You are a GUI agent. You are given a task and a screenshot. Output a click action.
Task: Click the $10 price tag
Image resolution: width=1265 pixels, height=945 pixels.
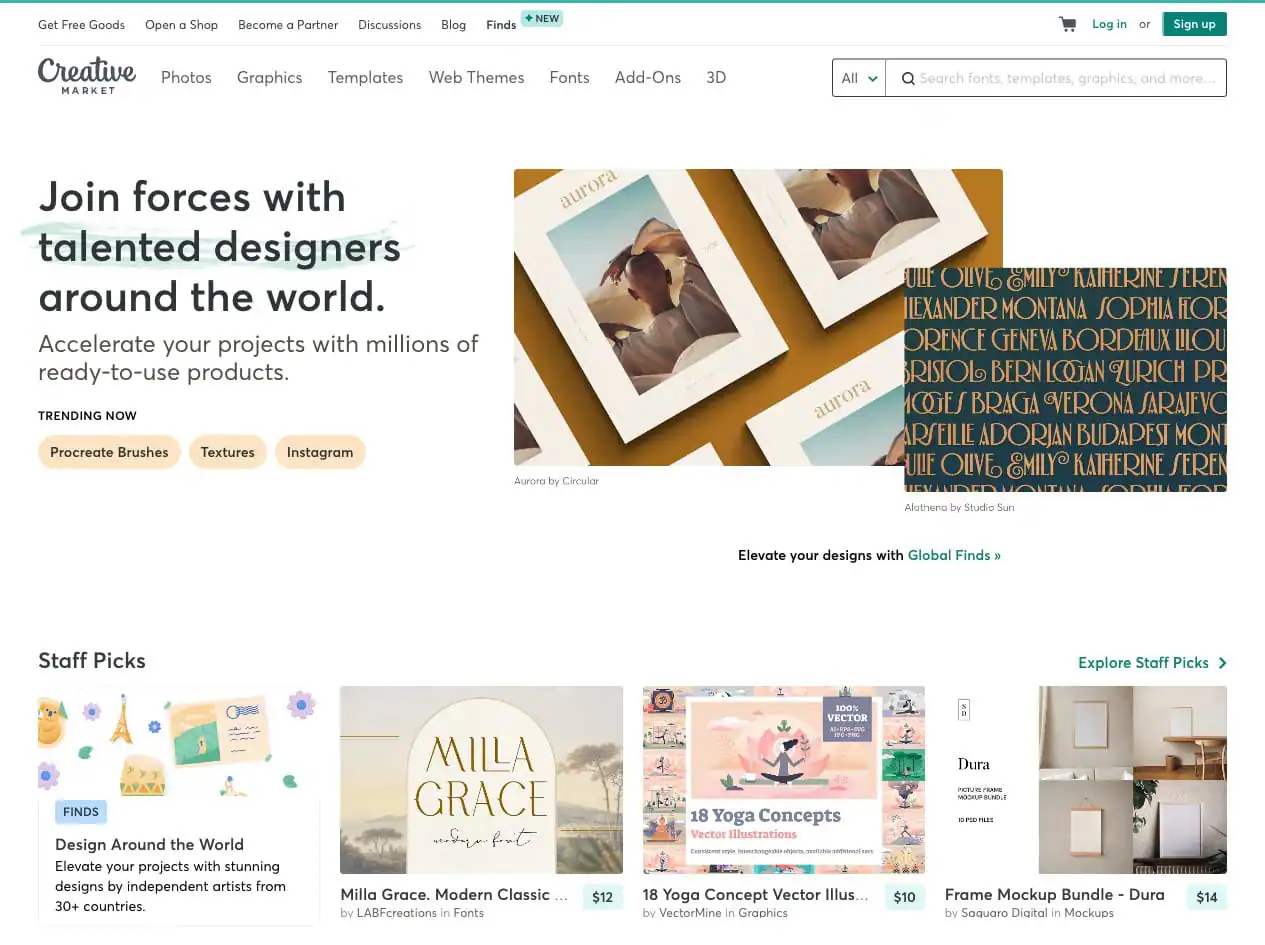point(904,897)
